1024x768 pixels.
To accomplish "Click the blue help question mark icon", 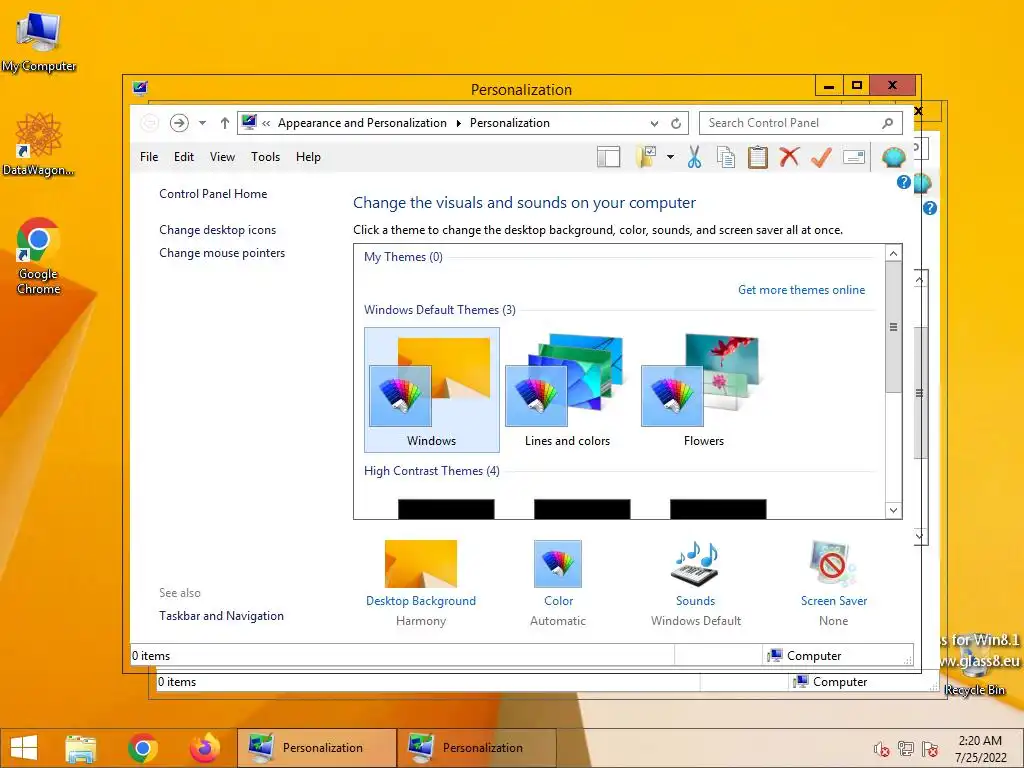I will pyautogui.click(x=903, y=182).
